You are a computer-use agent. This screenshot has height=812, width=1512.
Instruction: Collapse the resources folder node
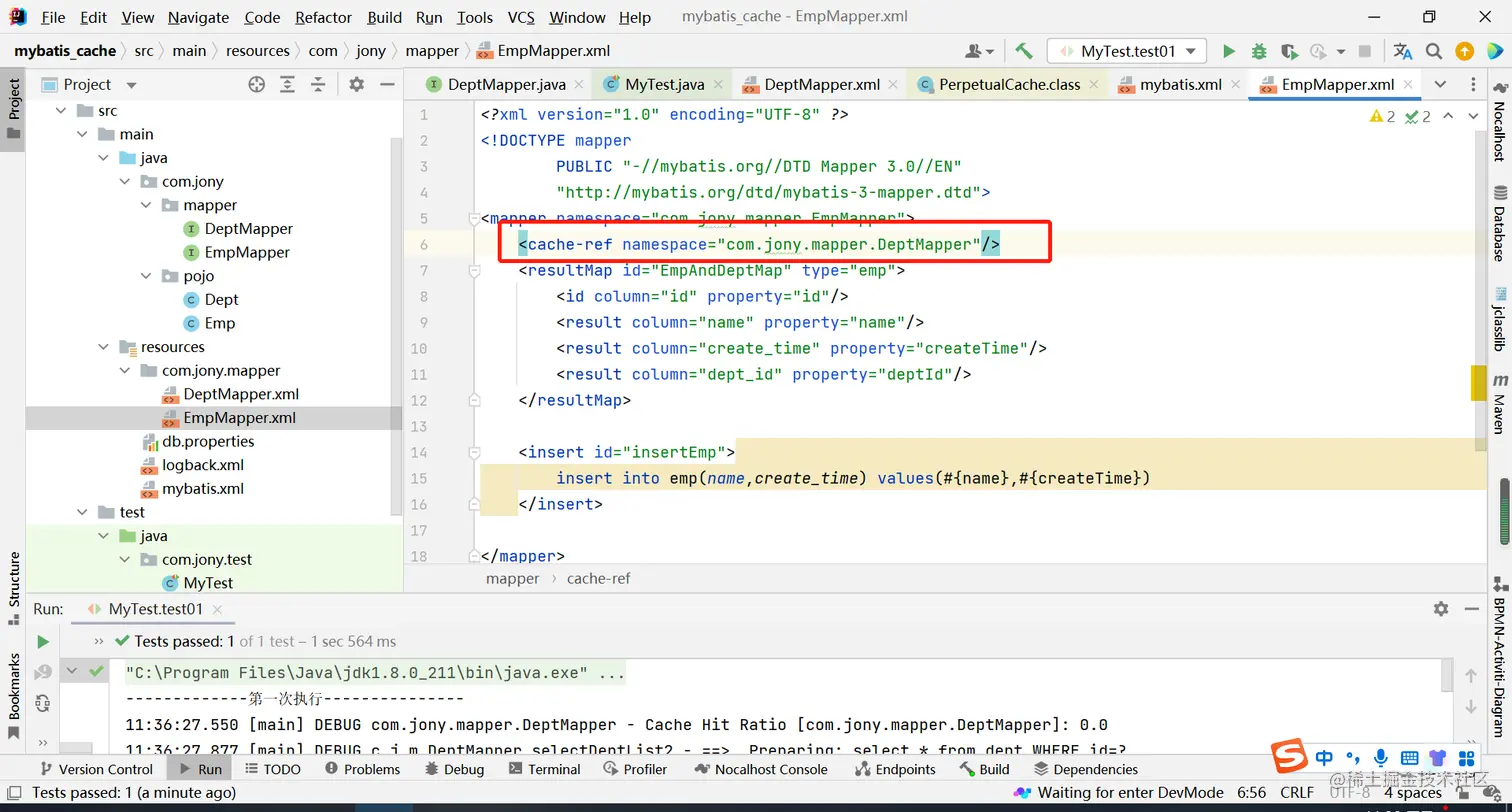pos(103,347)
